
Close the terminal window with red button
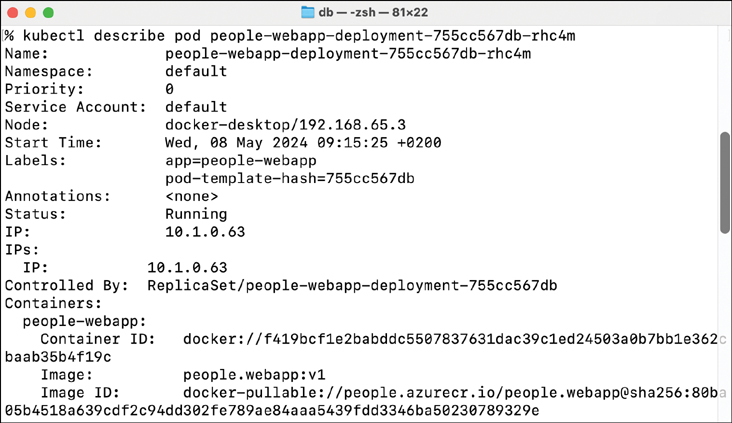tap(14, 12)
